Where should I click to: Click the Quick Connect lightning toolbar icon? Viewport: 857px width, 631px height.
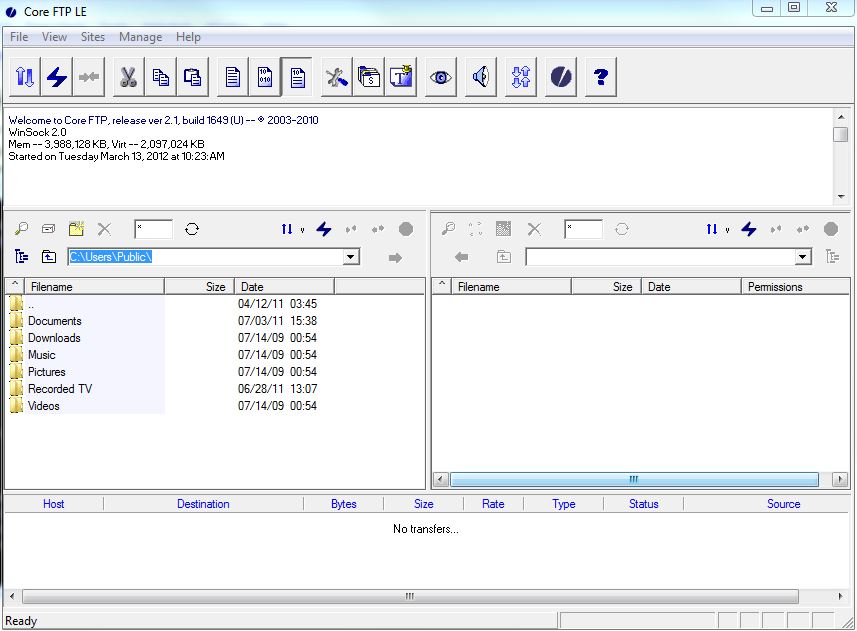[x=56, y=77]
